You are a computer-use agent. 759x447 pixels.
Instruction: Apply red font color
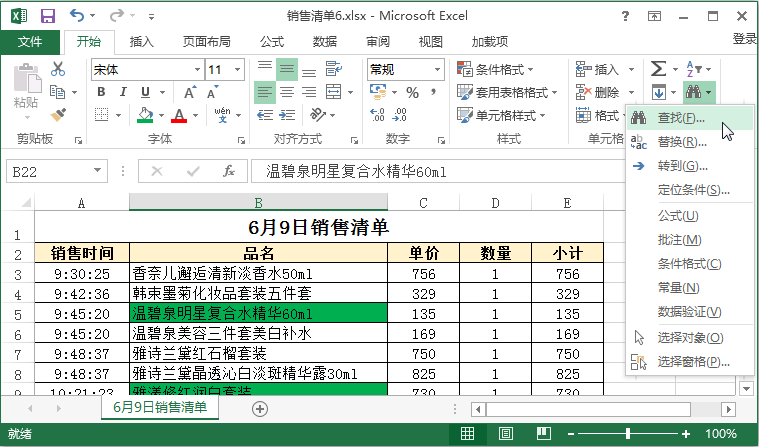pyautogui.click(x=179, y=115)
